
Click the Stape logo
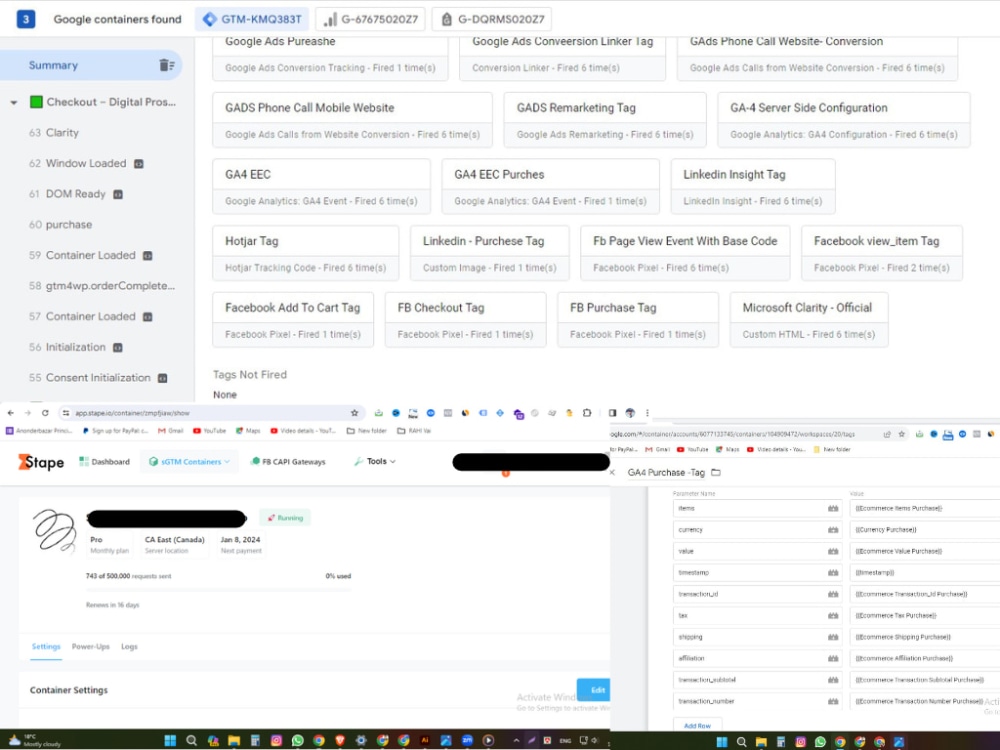point(41,461)
